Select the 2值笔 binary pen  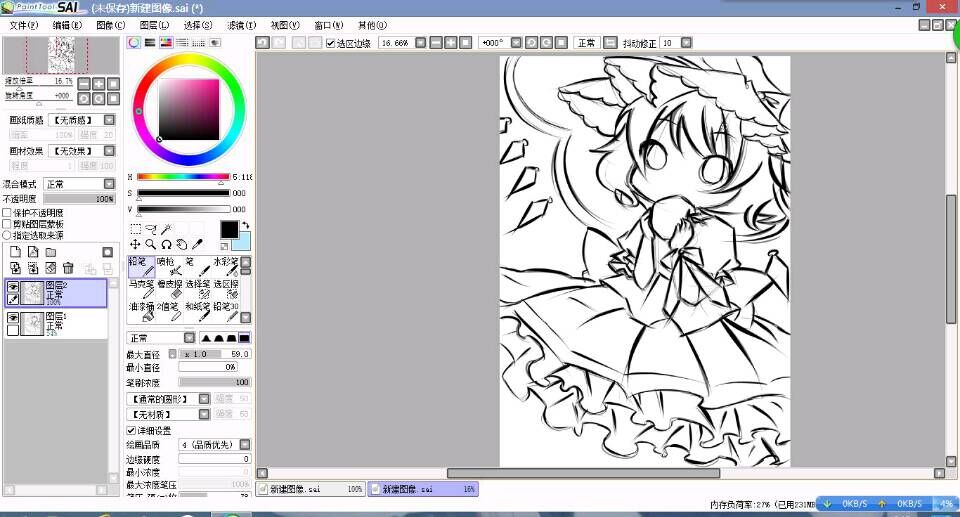pyautogui.click(x=170, y=312)
